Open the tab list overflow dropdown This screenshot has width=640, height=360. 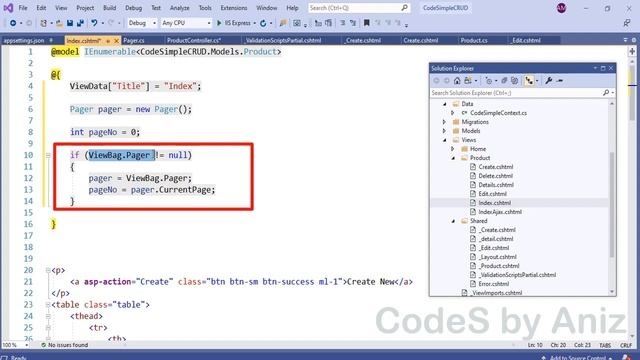(x=625, y=40)
